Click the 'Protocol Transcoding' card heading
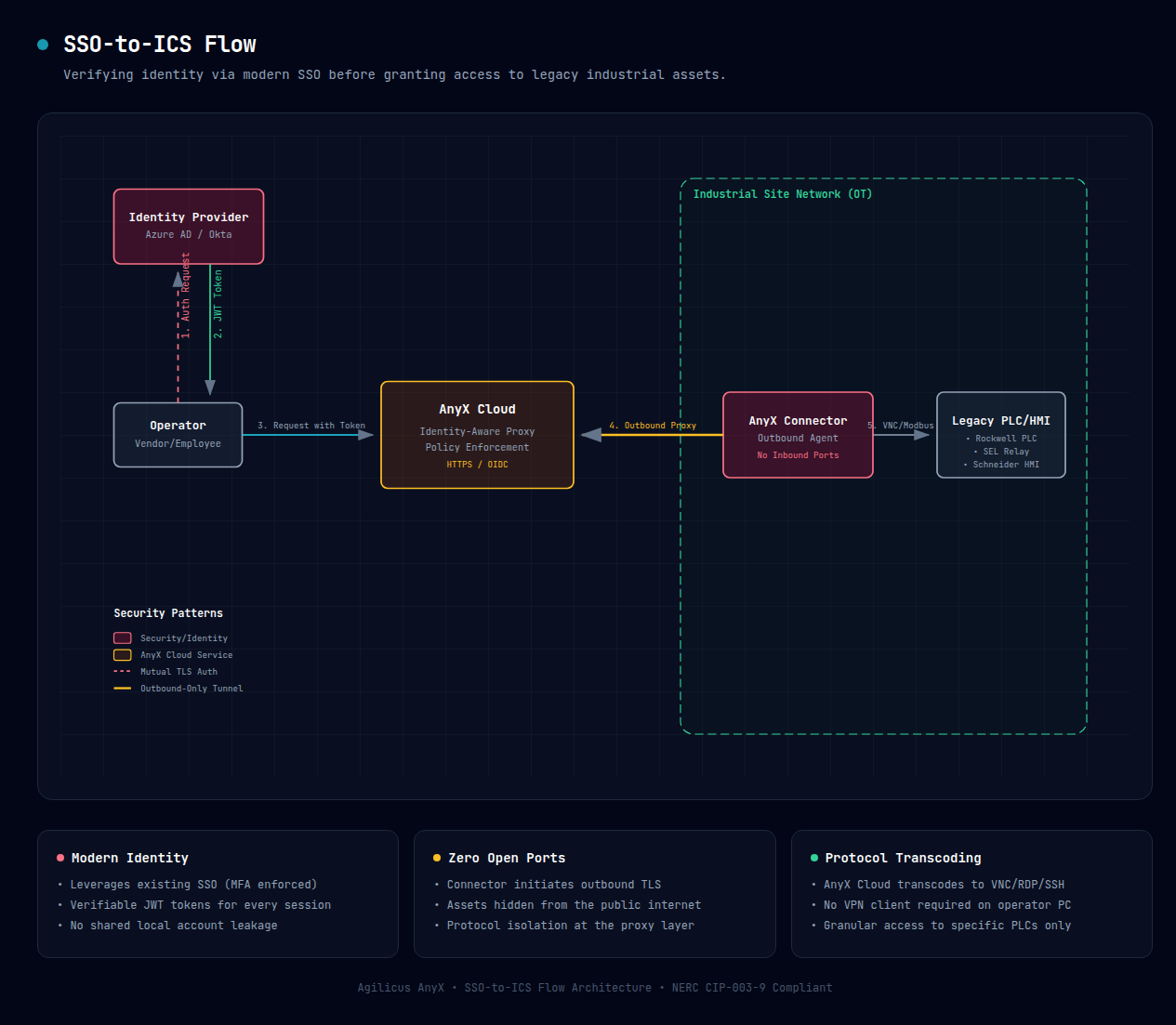The width and height of the screenshot is (1176, 1025). tap(903, 858)
